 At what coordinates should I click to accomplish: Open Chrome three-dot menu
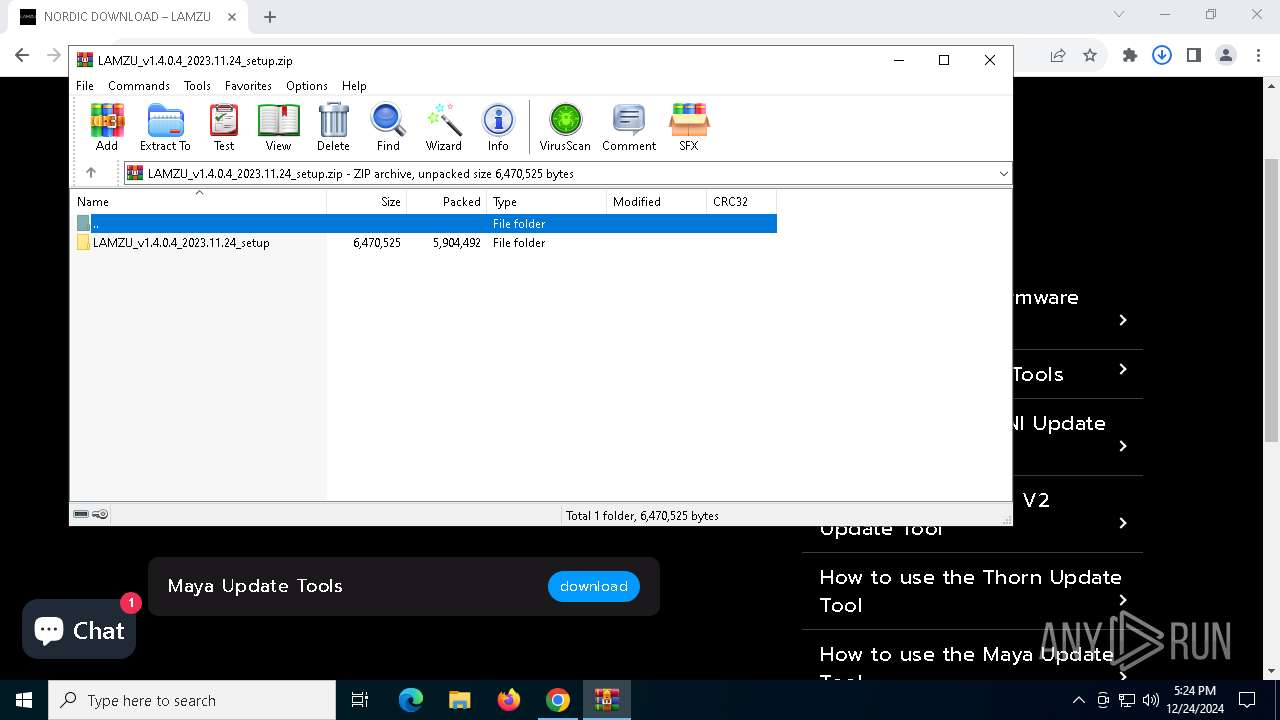pyautogui.click(x=1258, y=56)
